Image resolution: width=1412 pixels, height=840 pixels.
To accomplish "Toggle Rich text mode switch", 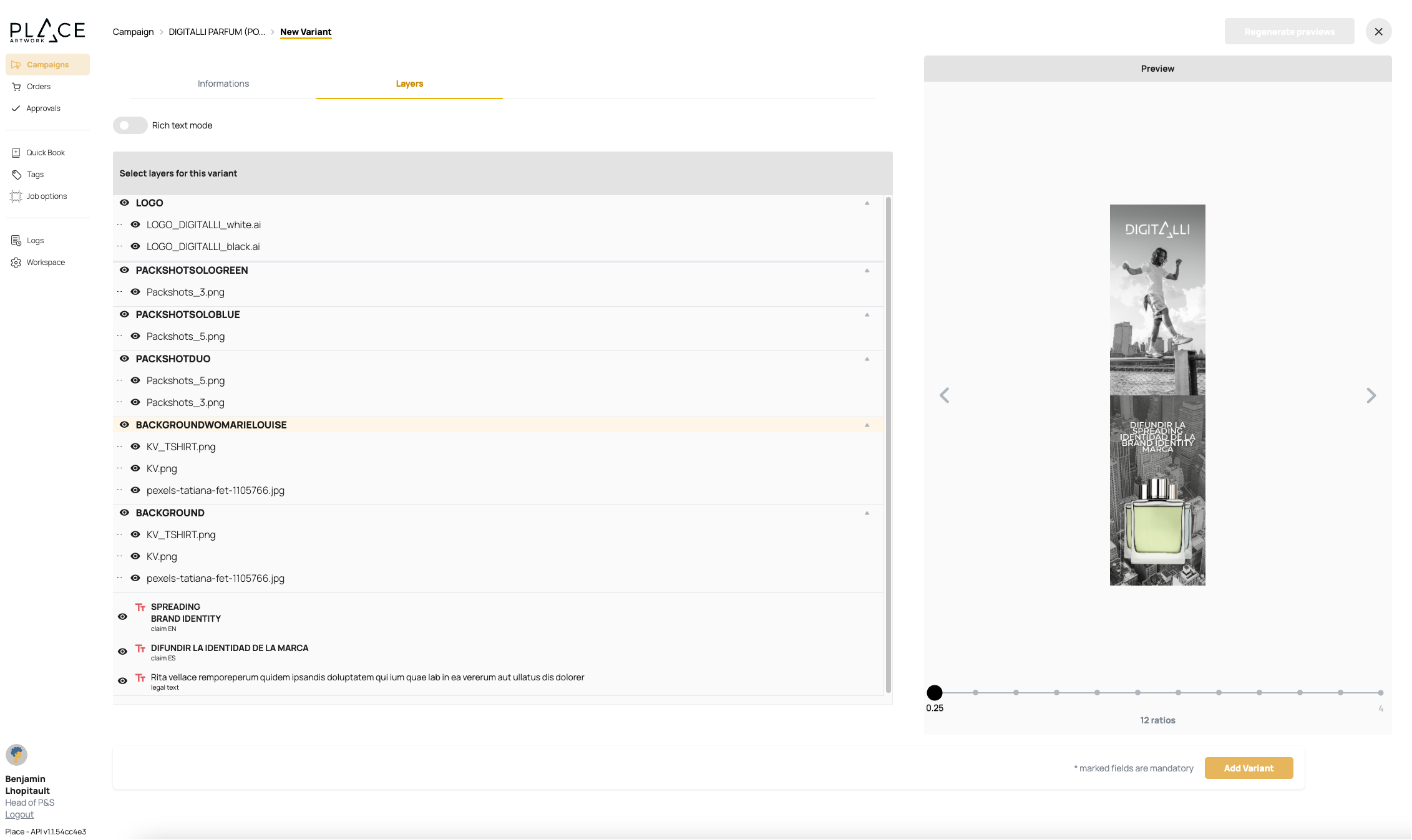I will [130, 125].
